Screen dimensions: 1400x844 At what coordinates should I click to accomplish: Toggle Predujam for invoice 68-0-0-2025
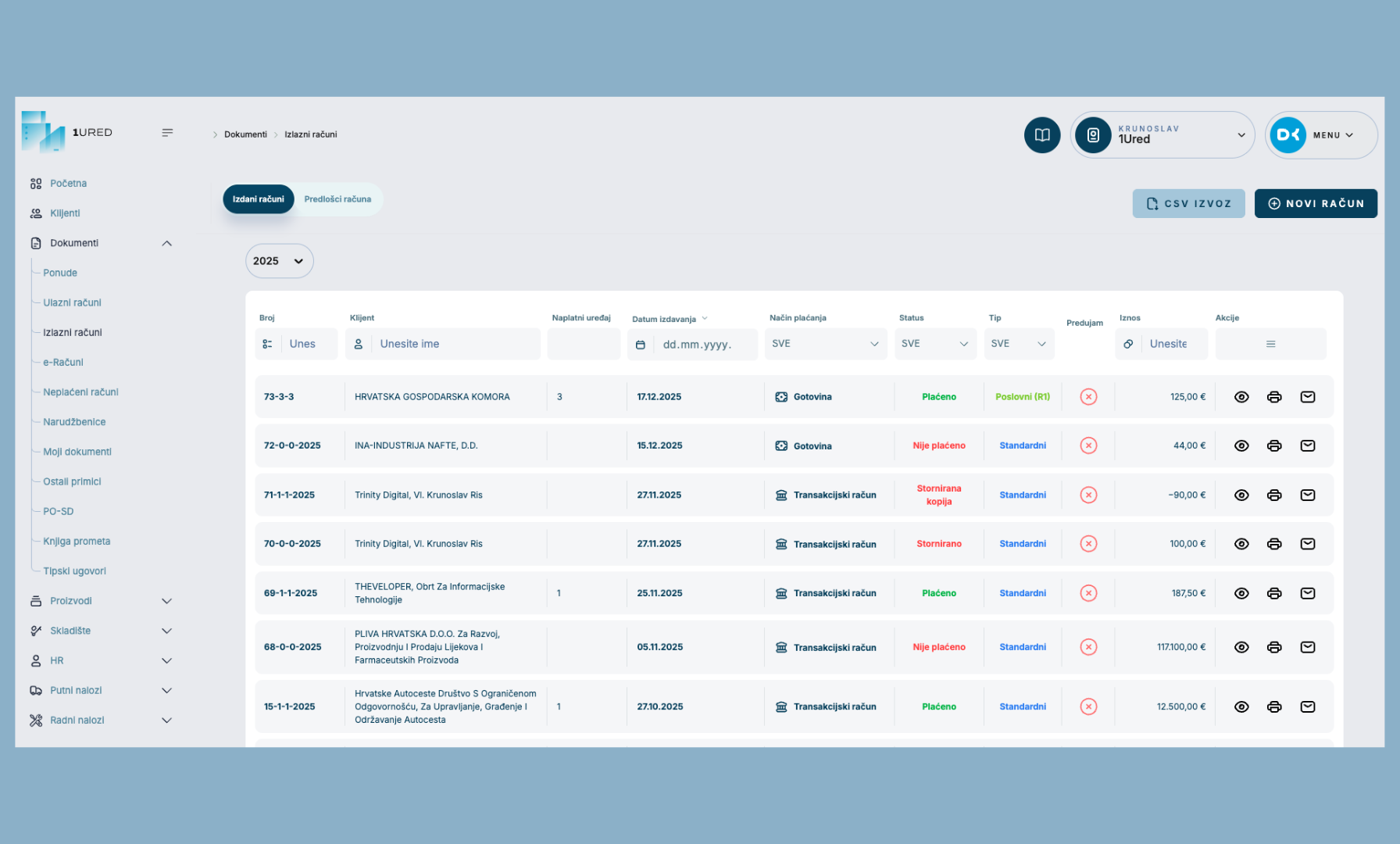(1088, 647)
